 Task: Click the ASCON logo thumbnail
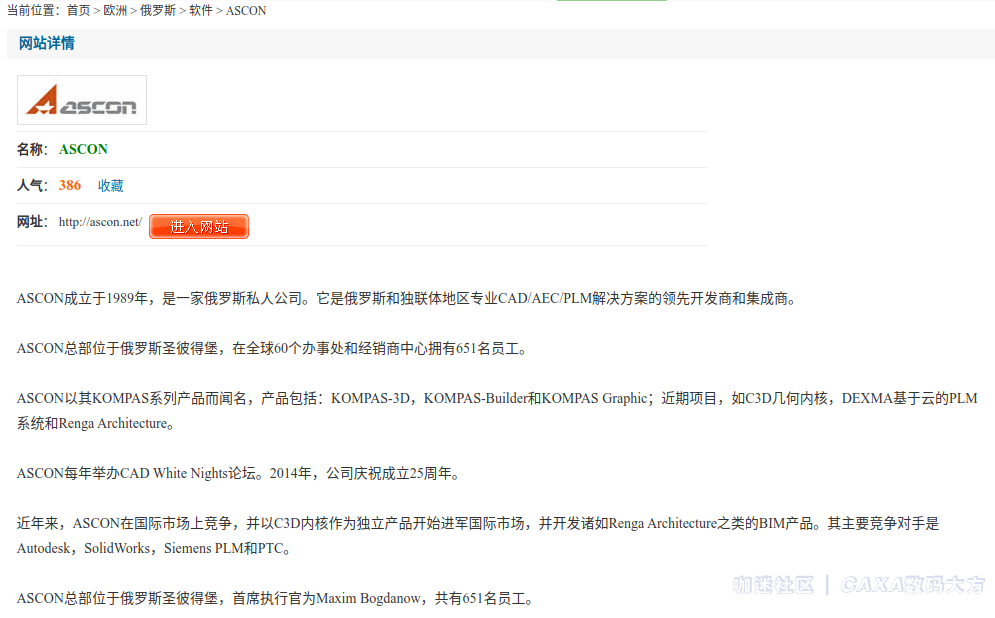click(x=82, y=100)
